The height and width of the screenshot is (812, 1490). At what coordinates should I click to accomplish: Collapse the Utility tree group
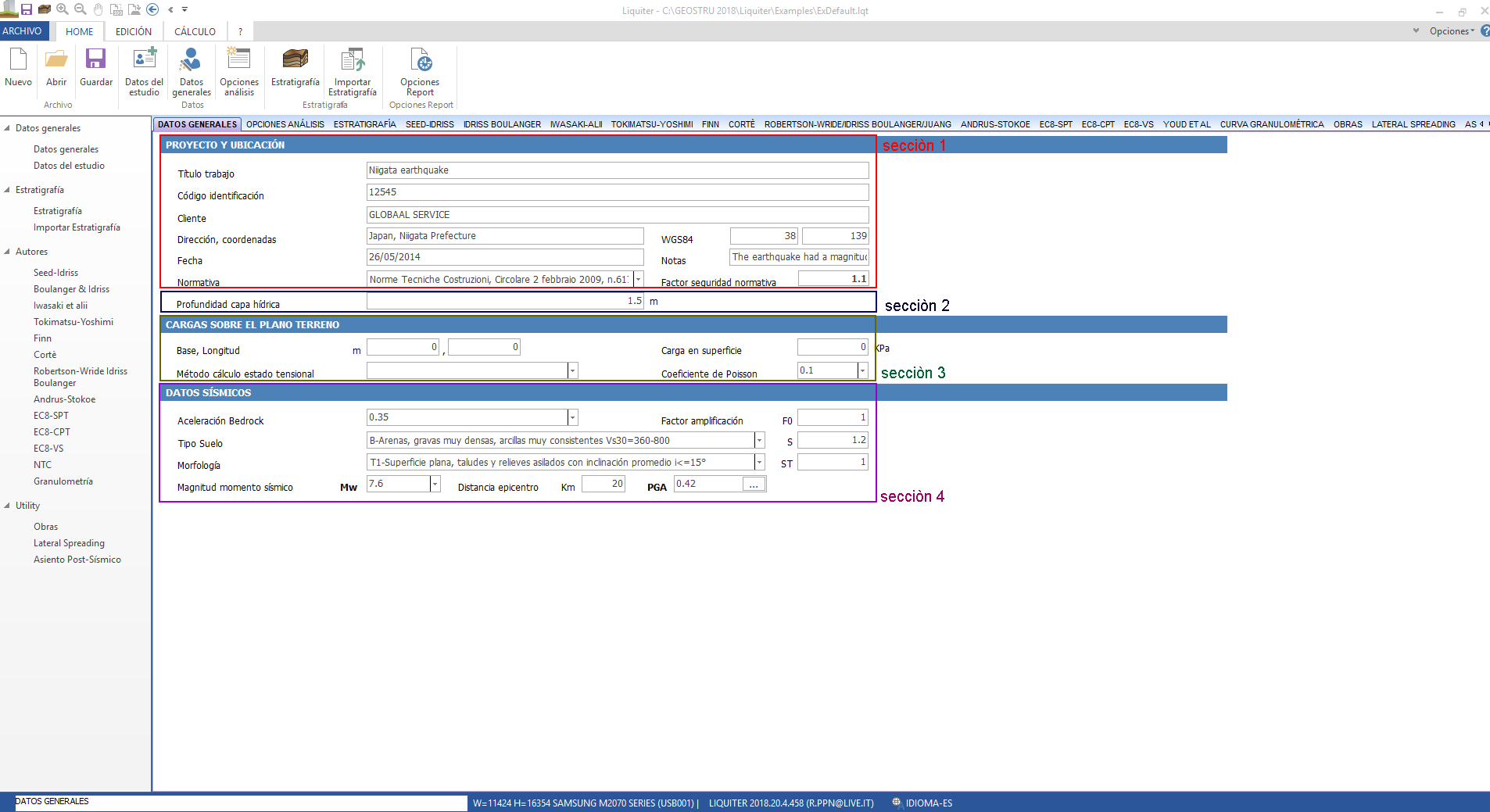pyautogui.click(x=7, y=506)
